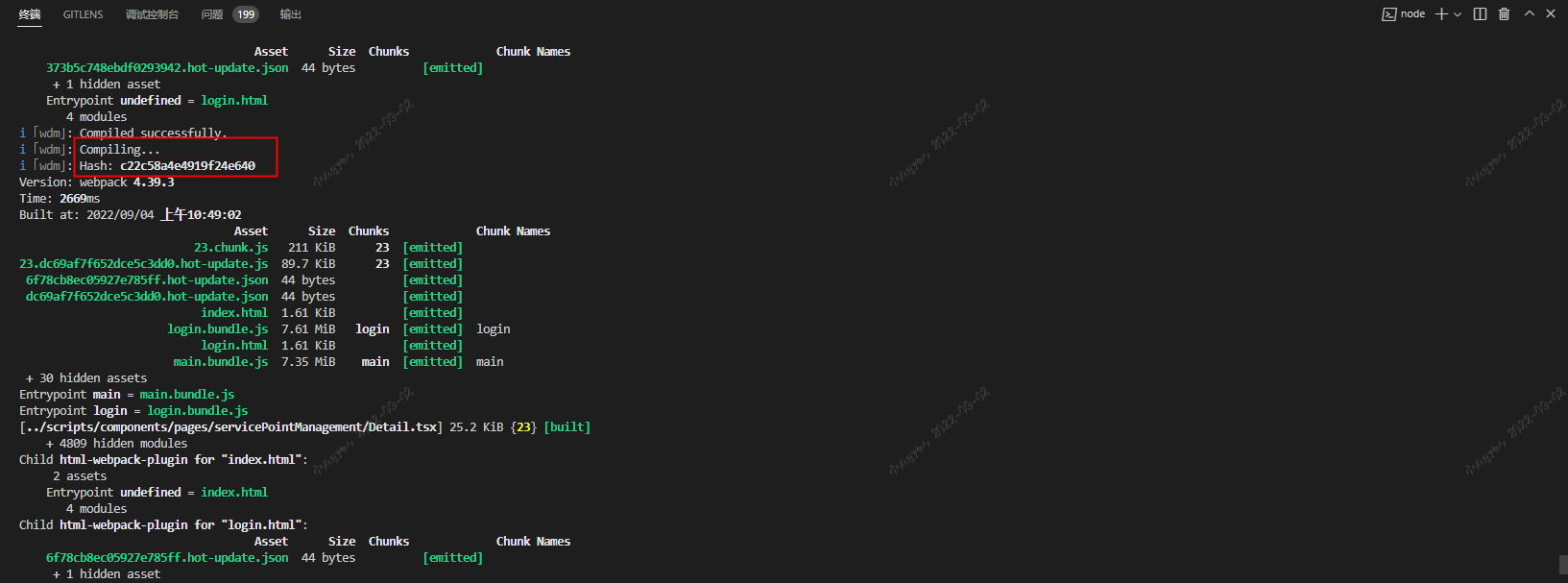Click the node terminal shell icon
The image size is (1568, 583).
(1388, 14)
